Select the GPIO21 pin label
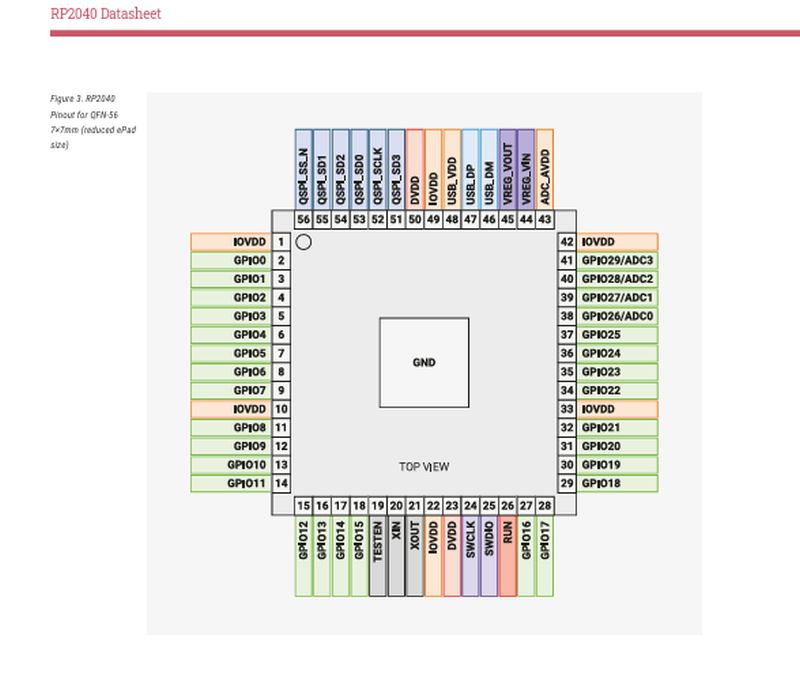The width and height of the screenshot is (800, 673). pos(617,428)
